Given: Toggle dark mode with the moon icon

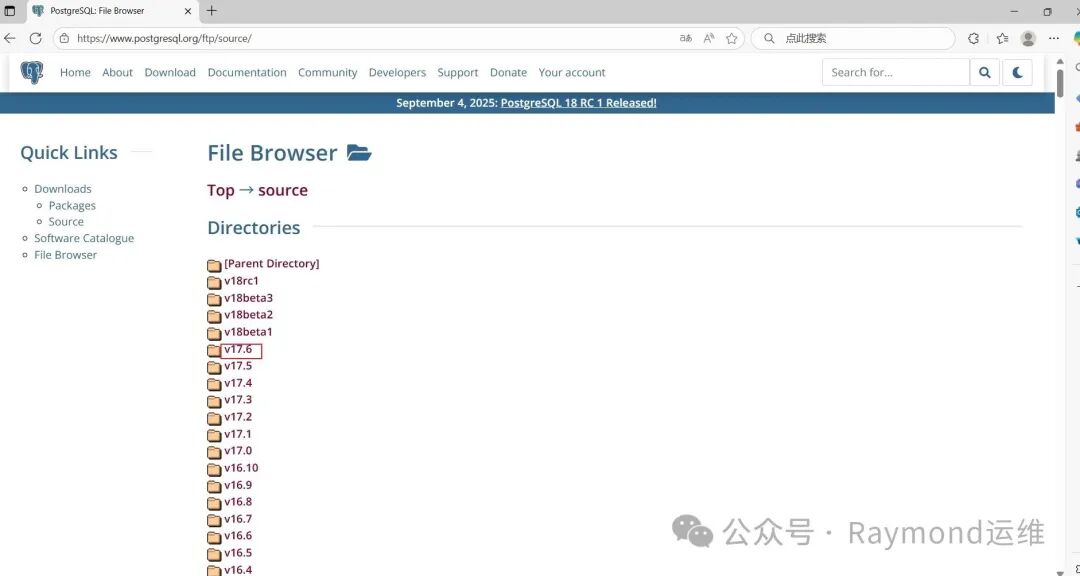Looking at the screenshot, I should point(1017,72).
